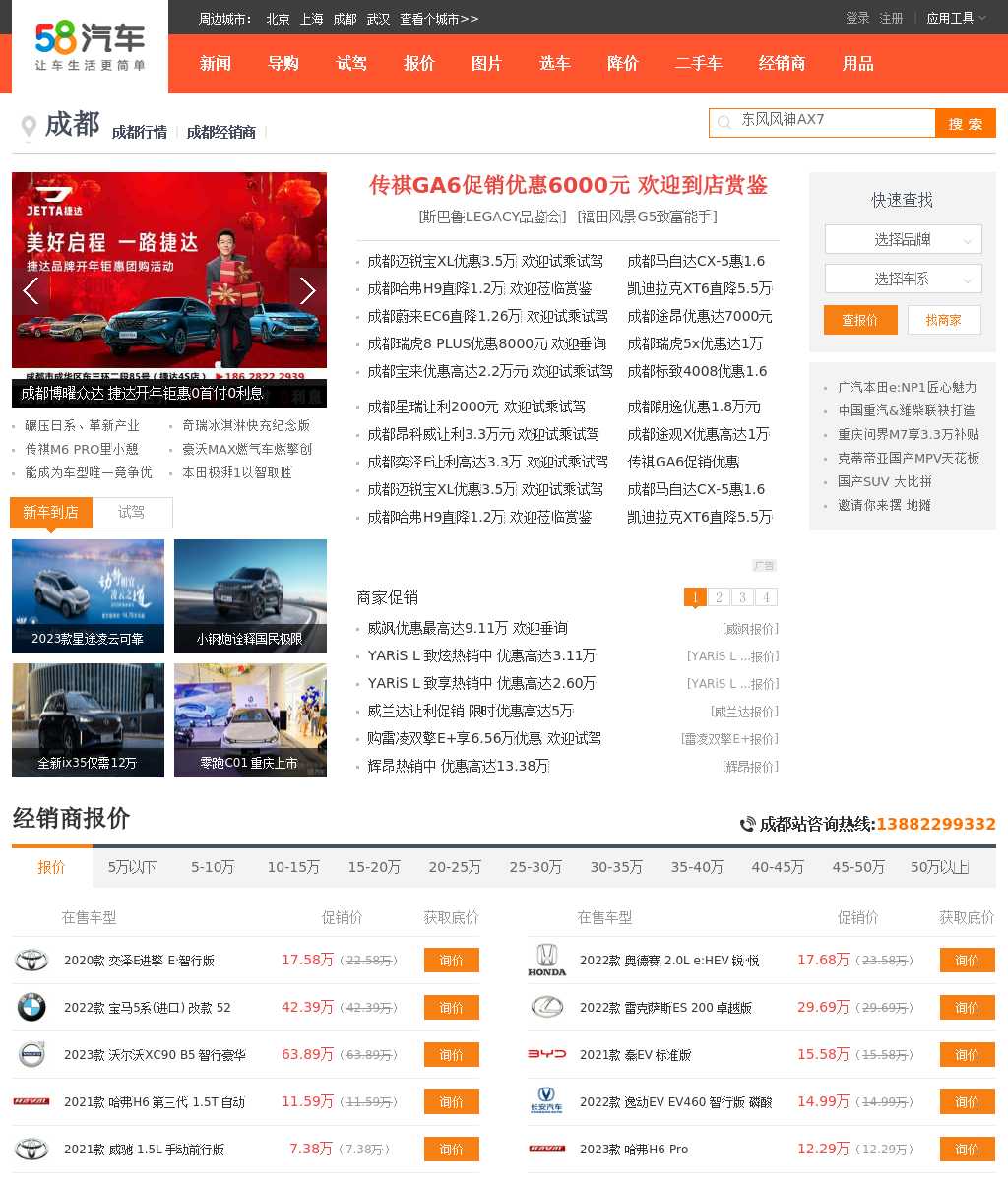Click the BYD brand logo

tap(546, 1054)
